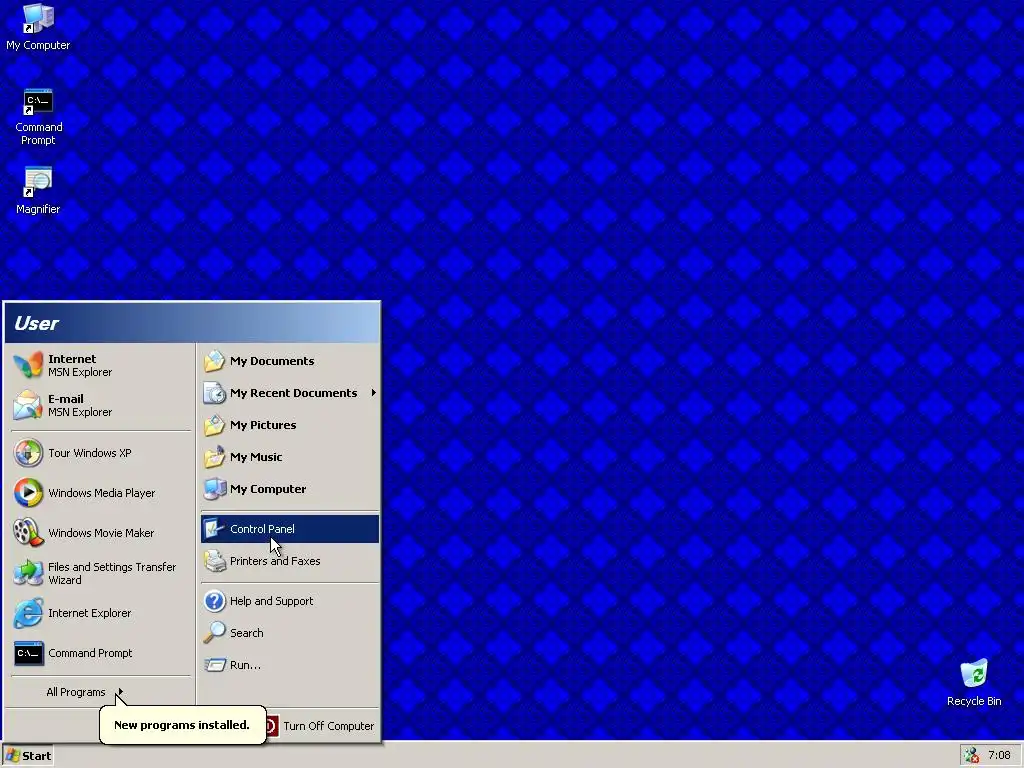Screen dimensions: 1024x768
Task: Click taskbar clock showing 7:08
Action: [999, 756]
